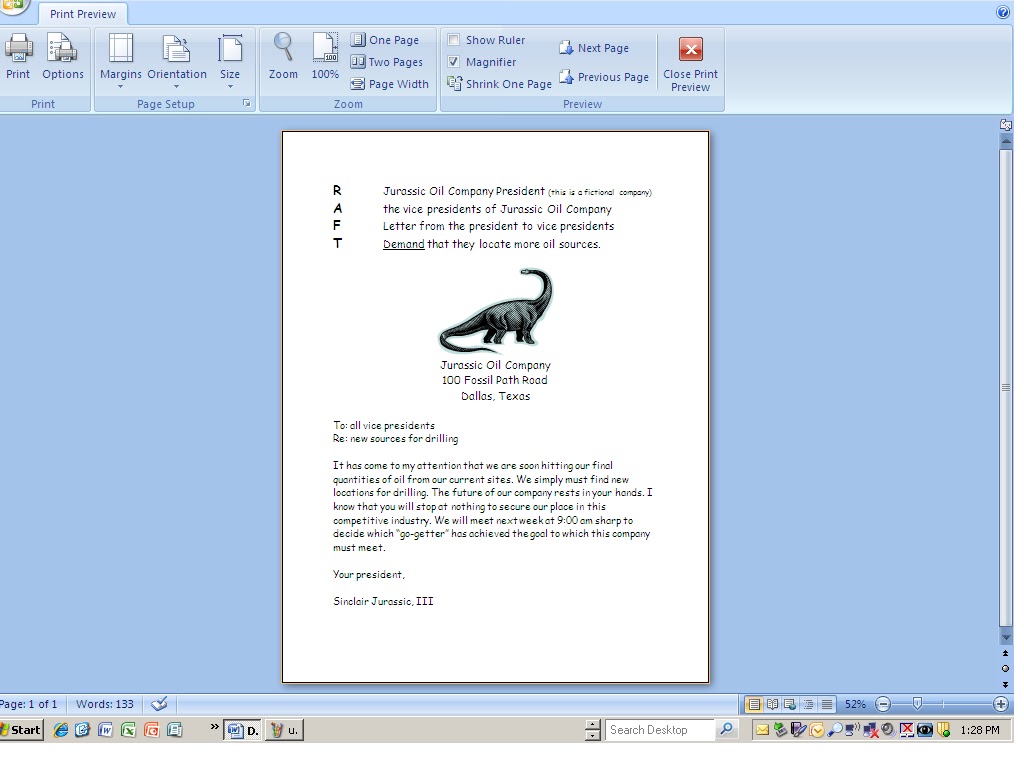1024x768 pixels.
Task: Click the vertical scrollbar up arrow
Action: (1006, 141)
